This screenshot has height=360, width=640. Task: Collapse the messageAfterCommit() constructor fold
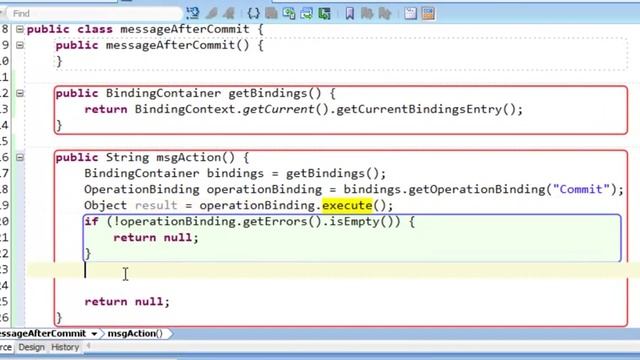tap(20, 45)
